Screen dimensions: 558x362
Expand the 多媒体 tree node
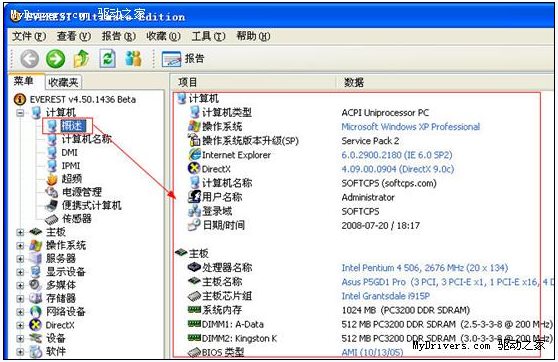pyautogui.click(x=20, y=285)
